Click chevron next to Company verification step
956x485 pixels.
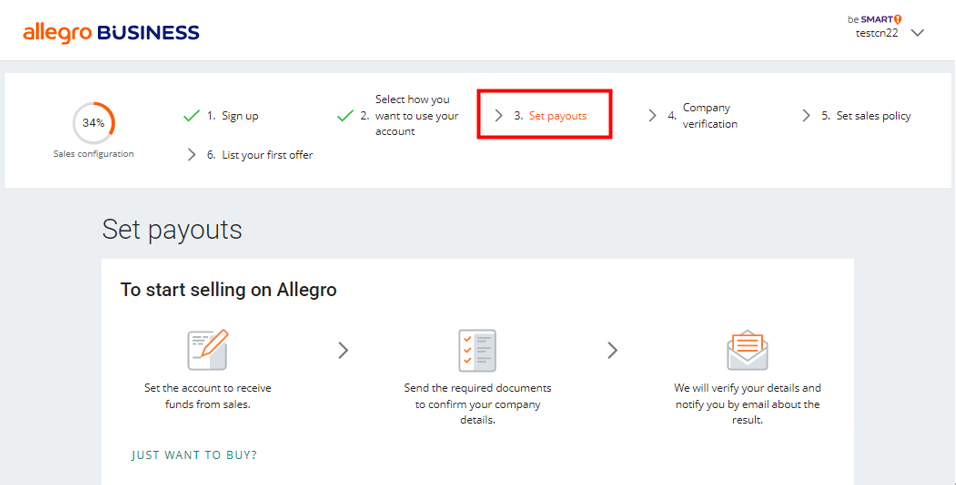click(x=653, y=116)
